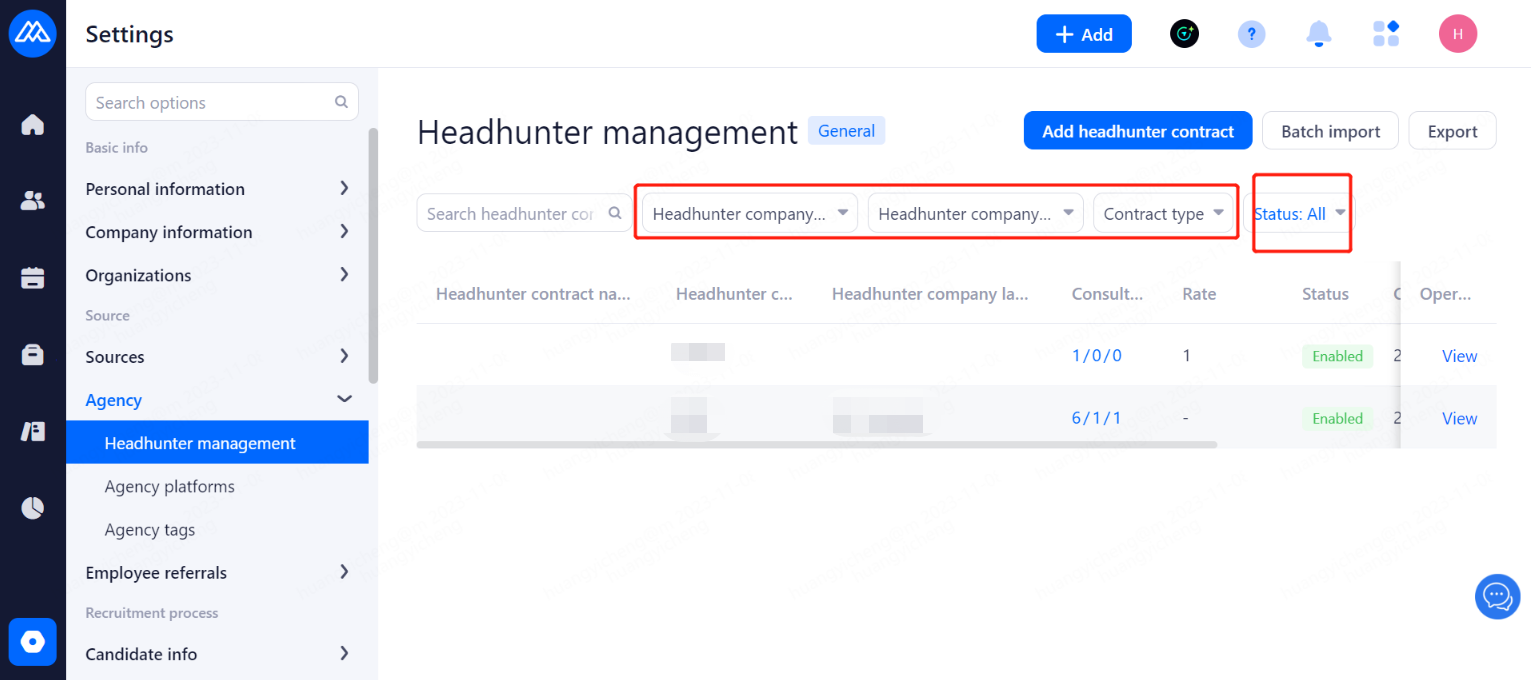Select Headhunter management menu item

click(x=217, y=443)
